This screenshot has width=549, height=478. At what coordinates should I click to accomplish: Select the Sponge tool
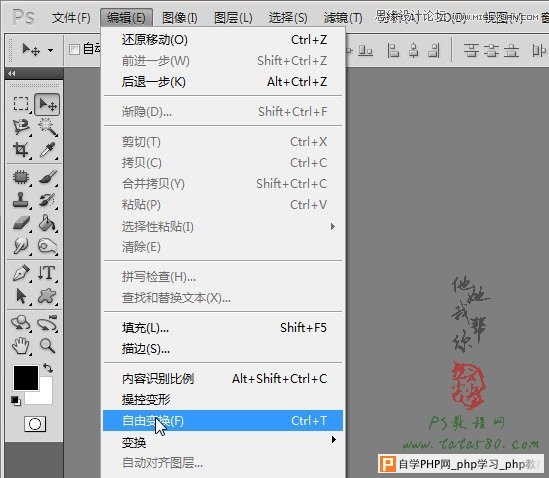click(48, 246)
